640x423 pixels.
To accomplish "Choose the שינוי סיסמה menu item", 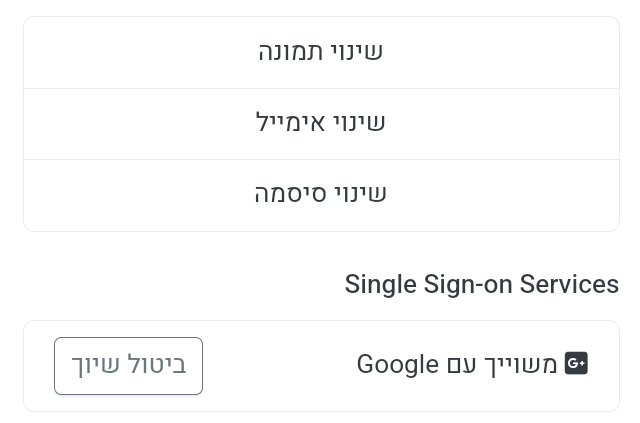I will coord(321,194).
